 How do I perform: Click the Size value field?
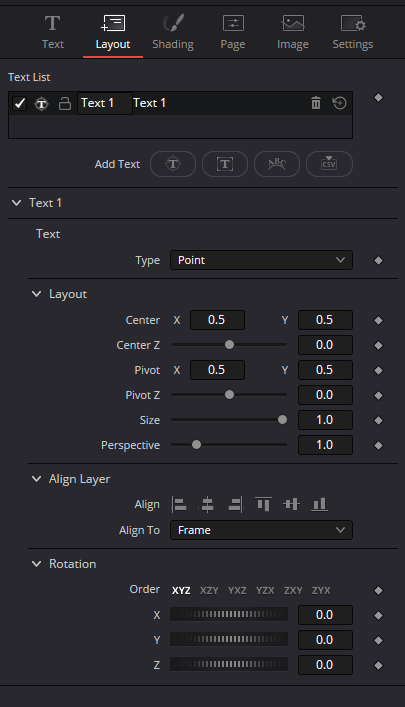(x=325, y=420)
